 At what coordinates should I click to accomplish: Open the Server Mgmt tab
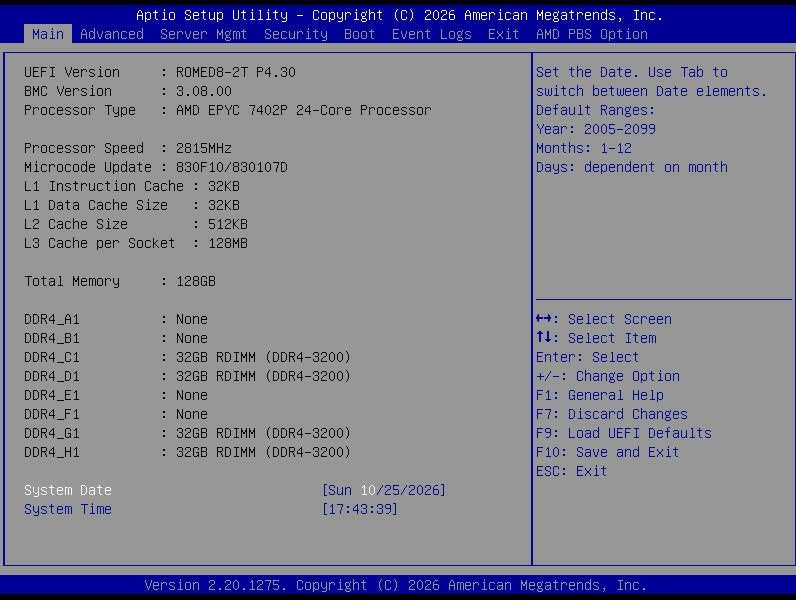coord(203,34)
